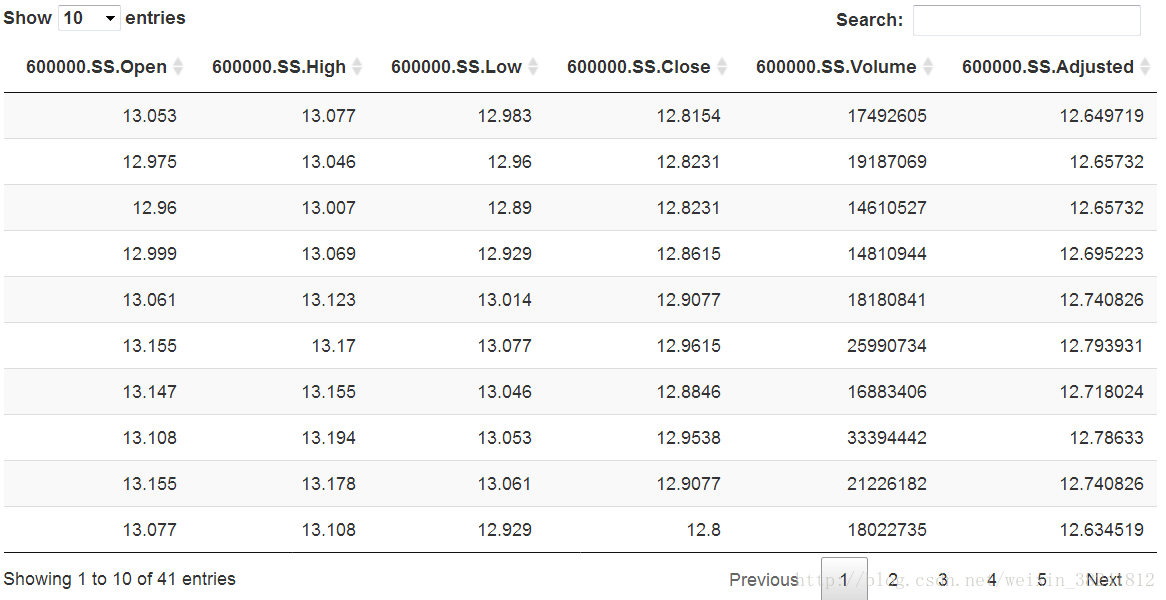Go to the Next page
Screen dimensions: 1166x600
pyautogui.click(x=1104, y=579)
